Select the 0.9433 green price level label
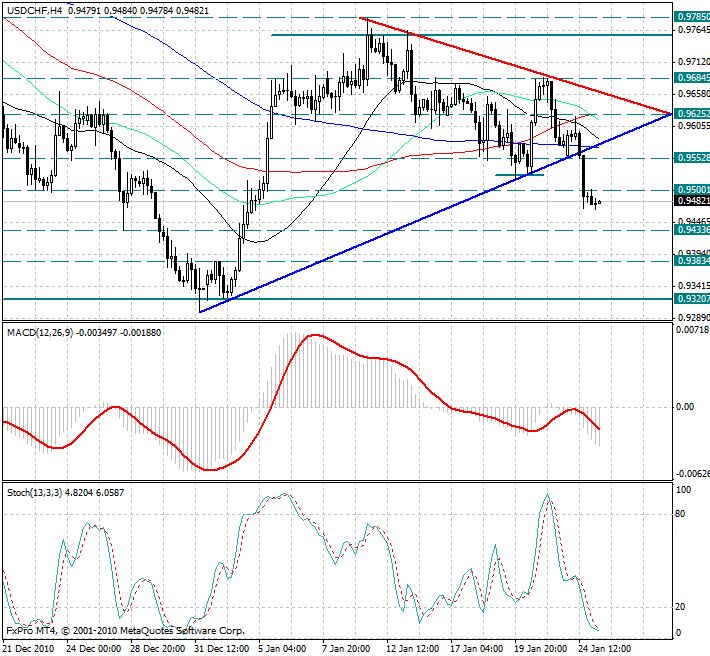 pos(692,230)
